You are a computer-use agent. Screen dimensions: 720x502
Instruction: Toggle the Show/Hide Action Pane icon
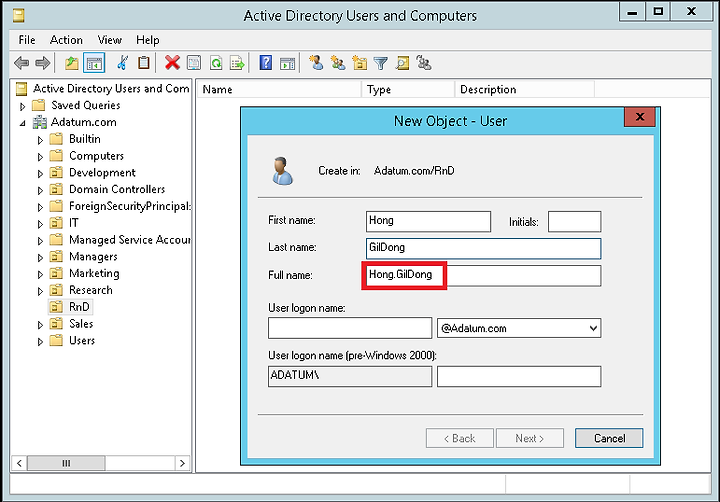[x=287, y=63]
